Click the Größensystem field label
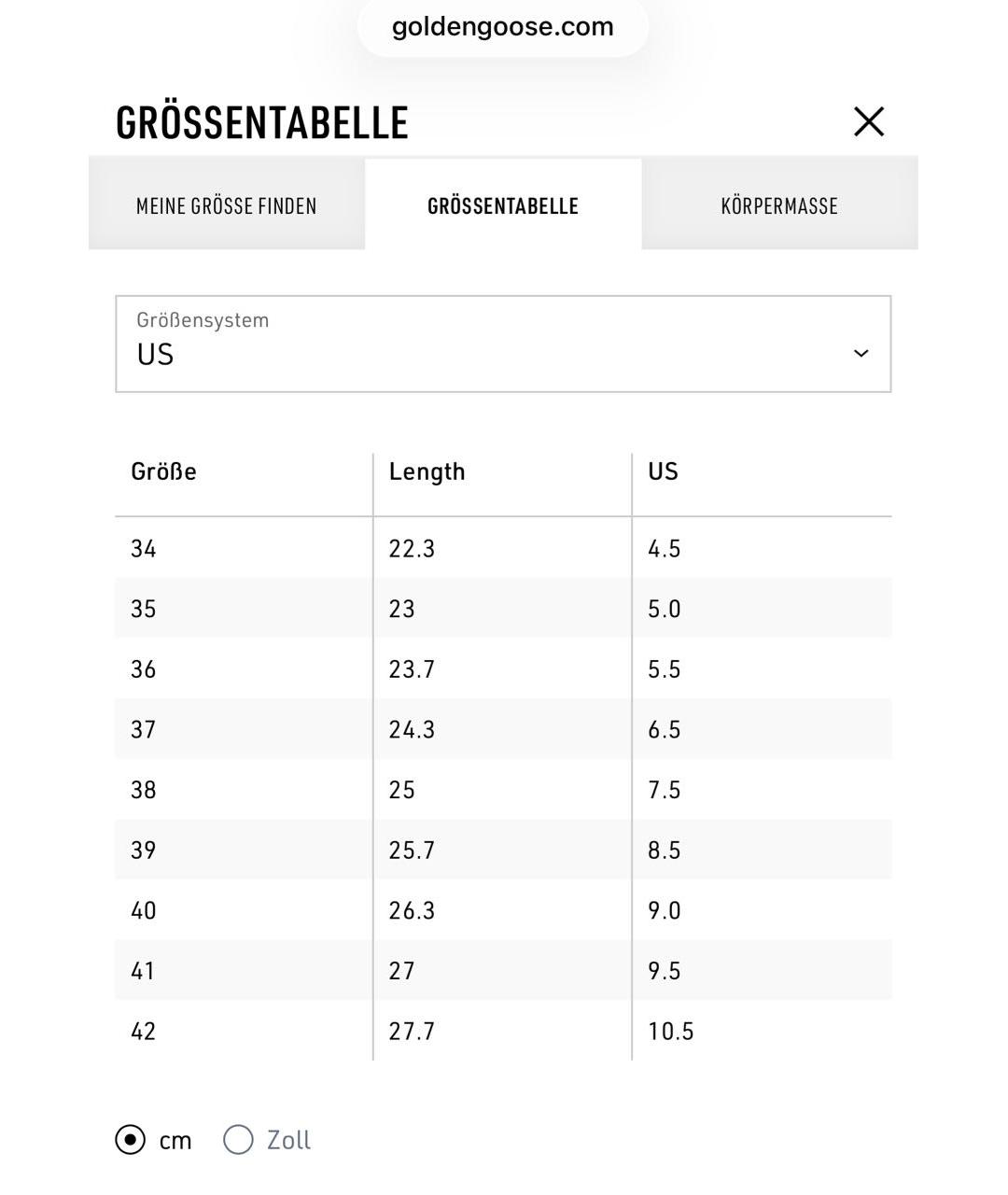 (203, 320)
